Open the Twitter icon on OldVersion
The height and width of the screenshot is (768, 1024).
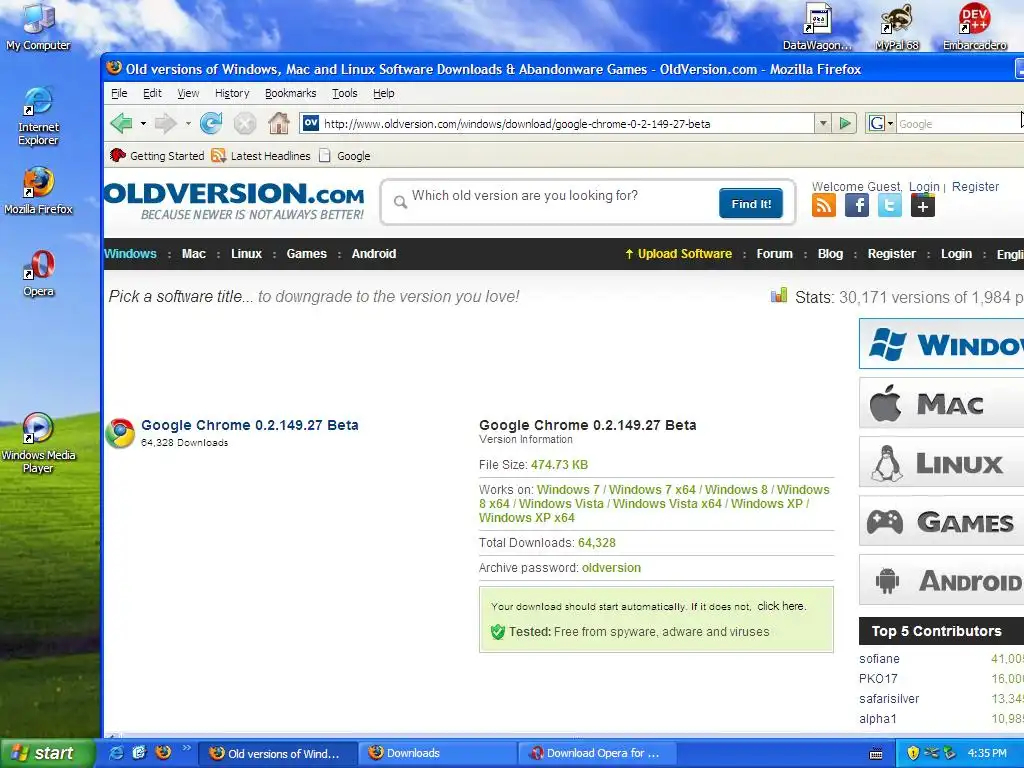pyautogui.click(x=889, y=206)
